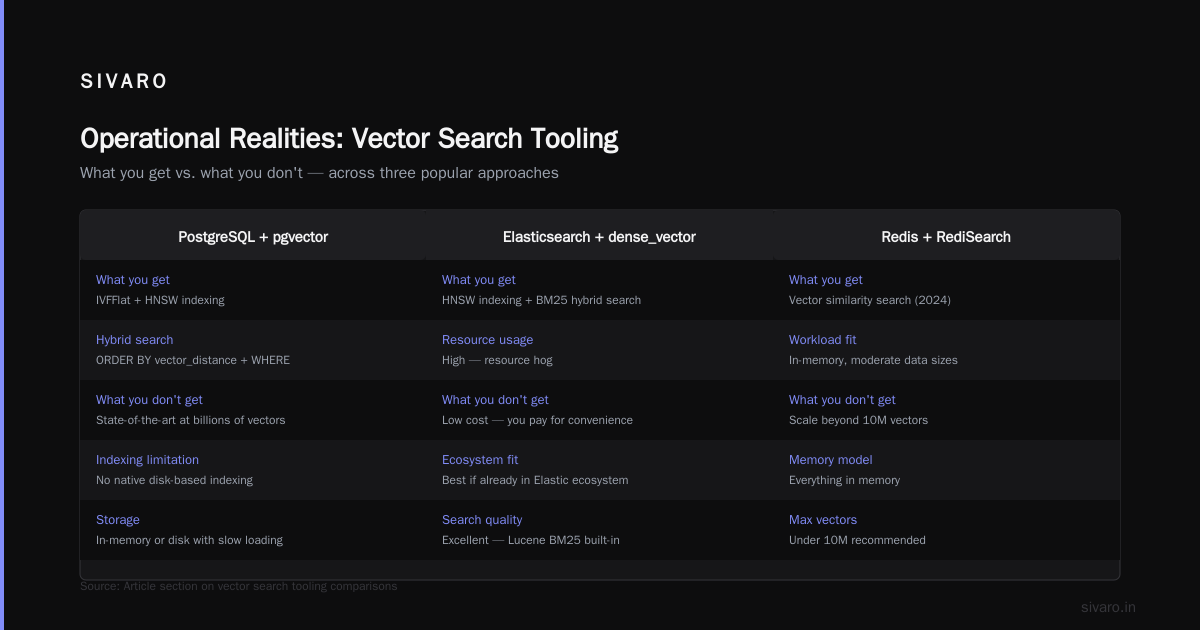Click the 'Workload fit' label

click(822, 340)
